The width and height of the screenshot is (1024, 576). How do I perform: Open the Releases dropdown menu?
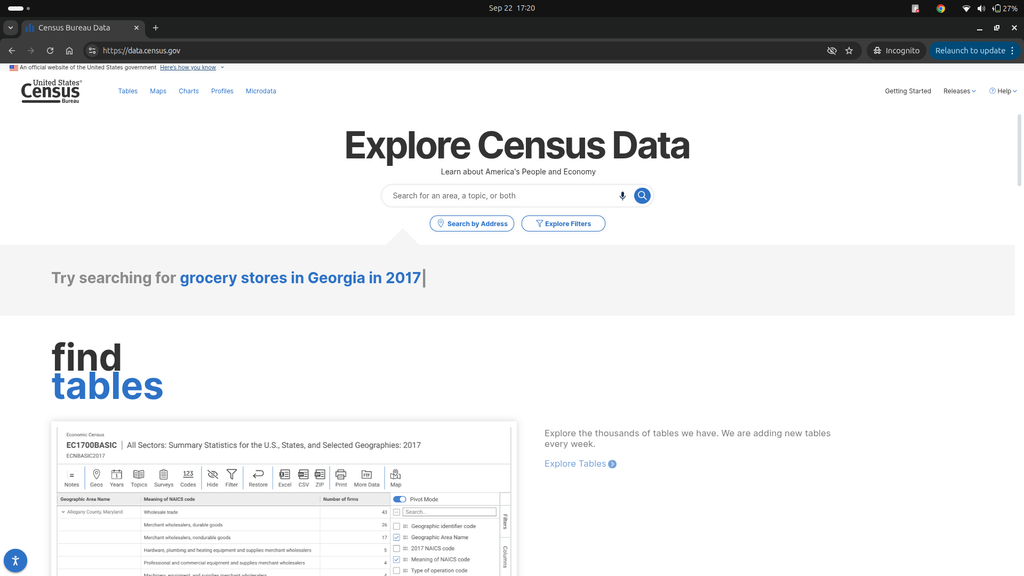coord(959,91)
